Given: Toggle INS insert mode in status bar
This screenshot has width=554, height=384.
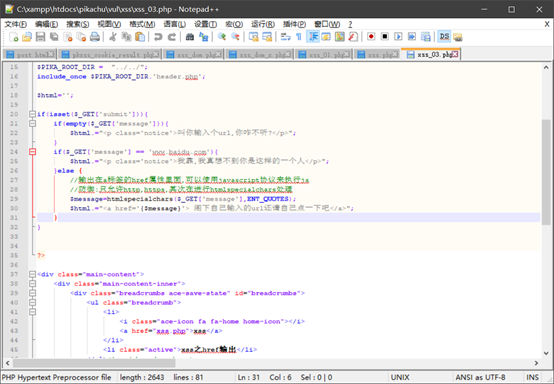Looking at the screenshot, I should coord(533,377).
